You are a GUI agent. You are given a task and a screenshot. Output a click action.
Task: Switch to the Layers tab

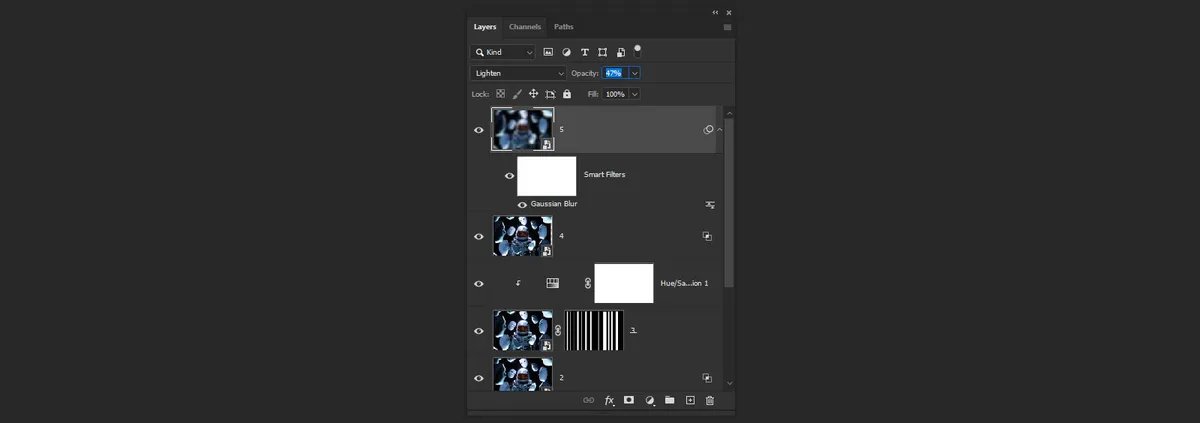click(x=484, y=26)
